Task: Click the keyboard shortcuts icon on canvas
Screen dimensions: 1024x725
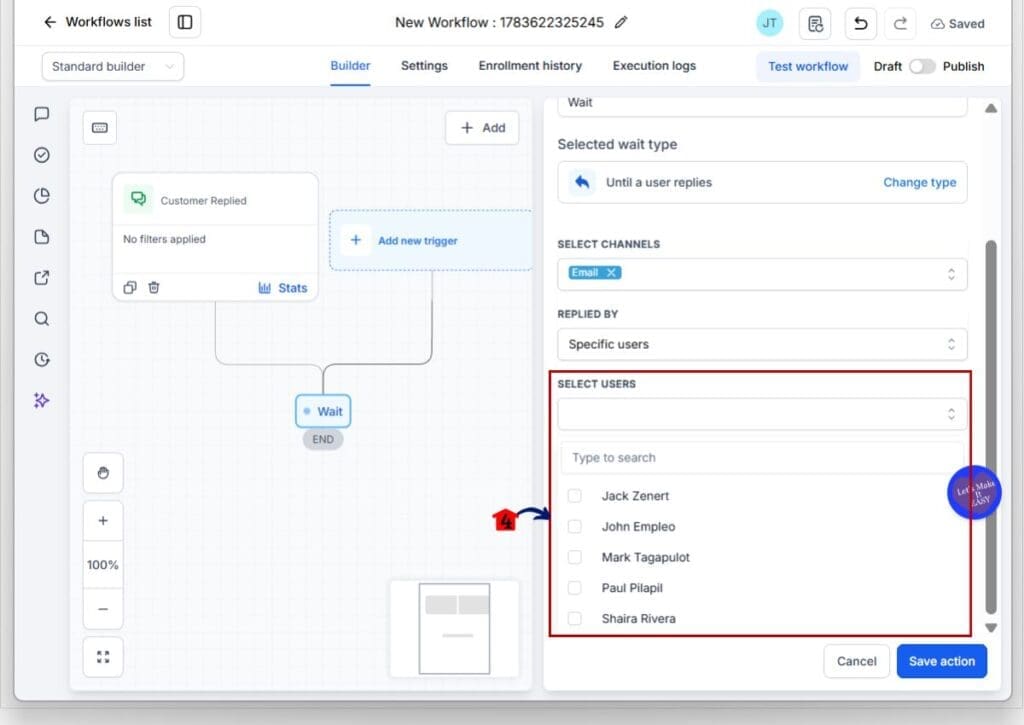Action: pos(100,128)
